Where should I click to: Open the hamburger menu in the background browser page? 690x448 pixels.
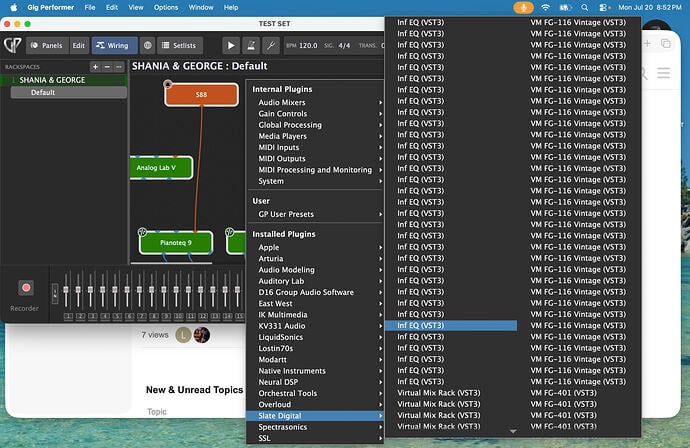point(664,73)
